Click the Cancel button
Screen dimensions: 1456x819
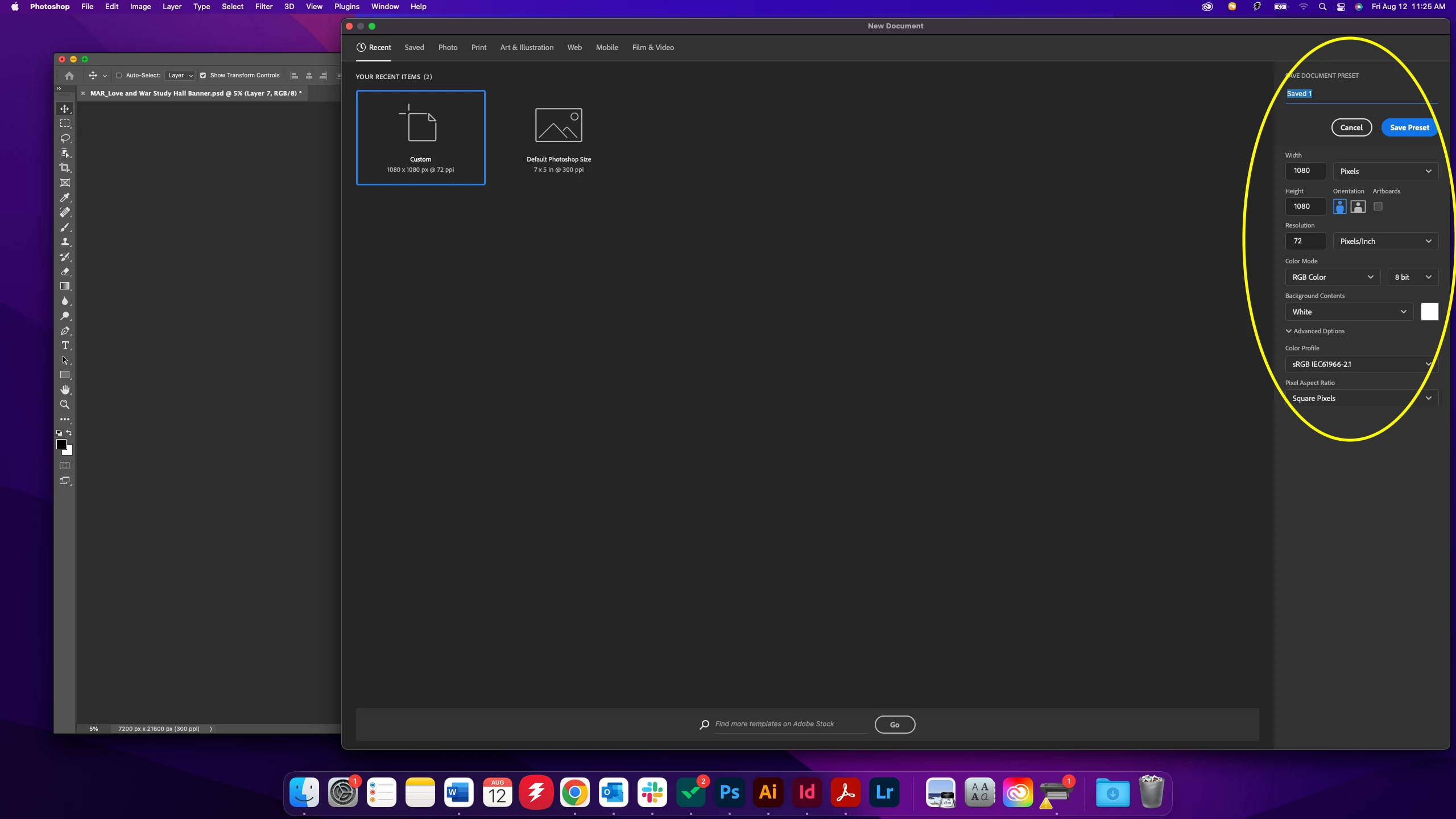coord(1351,127)
